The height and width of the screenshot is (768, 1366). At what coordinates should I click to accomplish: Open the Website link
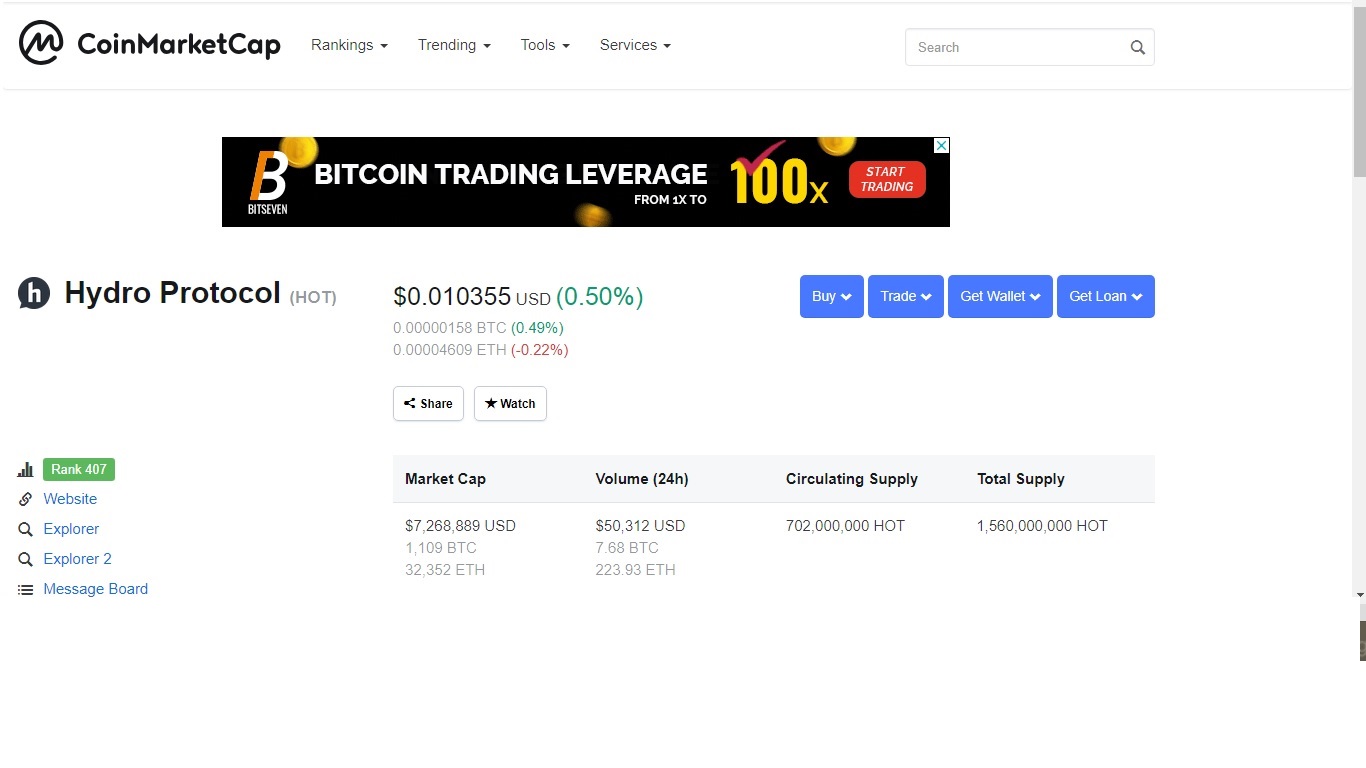tap(70, 499)
